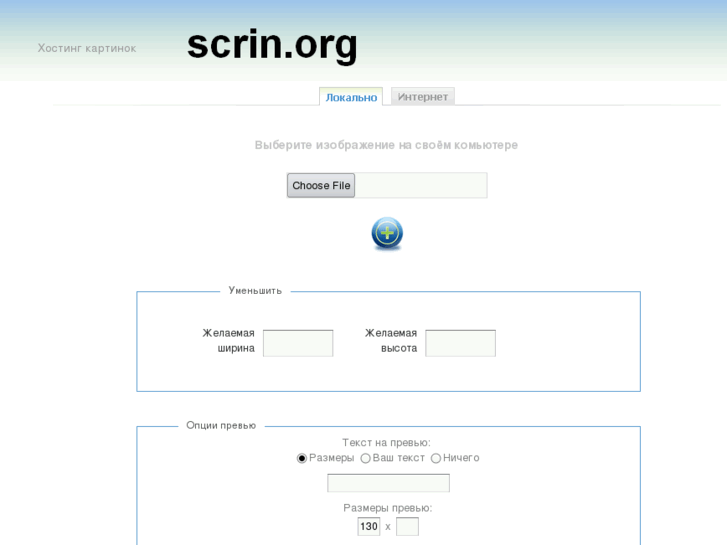
Task: Select the Размеры radio button
Action: tap(302, 458)
